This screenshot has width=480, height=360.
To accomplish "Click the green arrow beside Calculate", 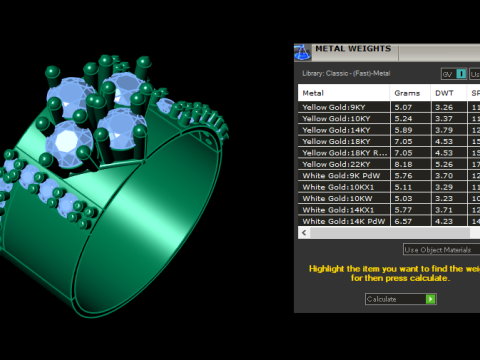I will tap(431, 299).
